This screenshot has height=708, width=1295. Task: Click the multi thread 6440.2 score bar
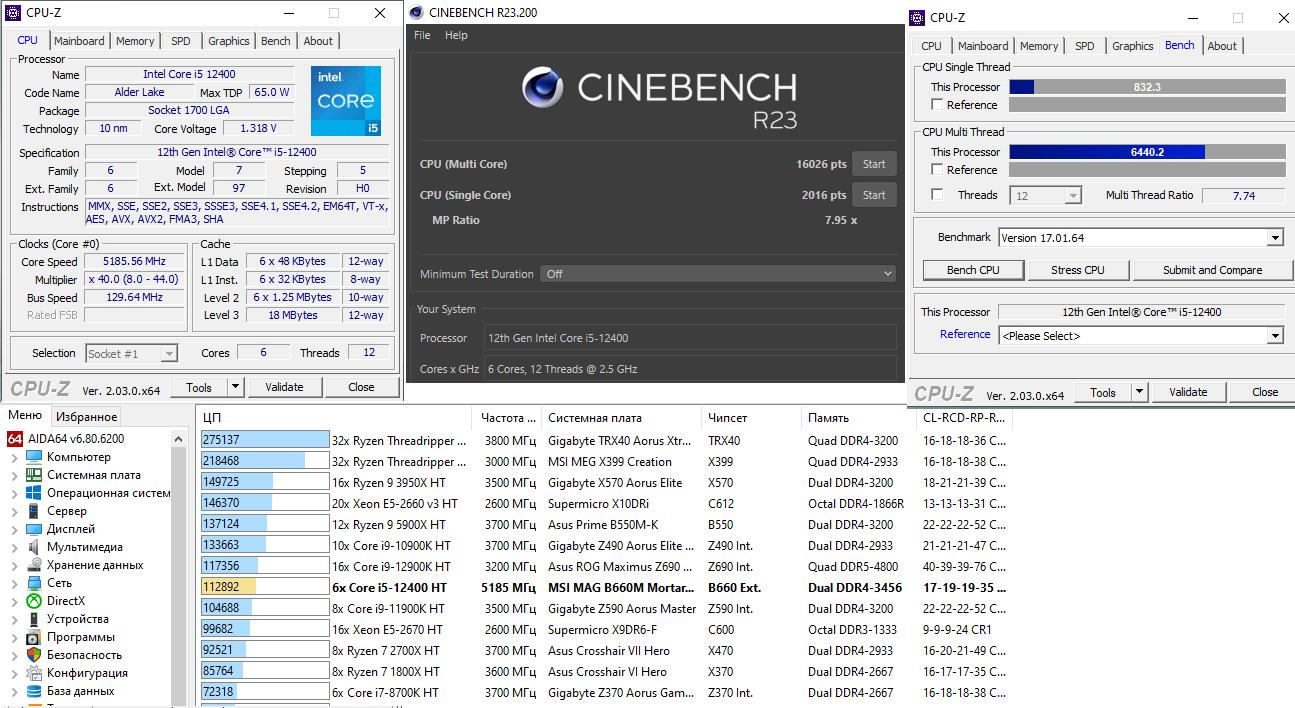(x=1147, y=152)
